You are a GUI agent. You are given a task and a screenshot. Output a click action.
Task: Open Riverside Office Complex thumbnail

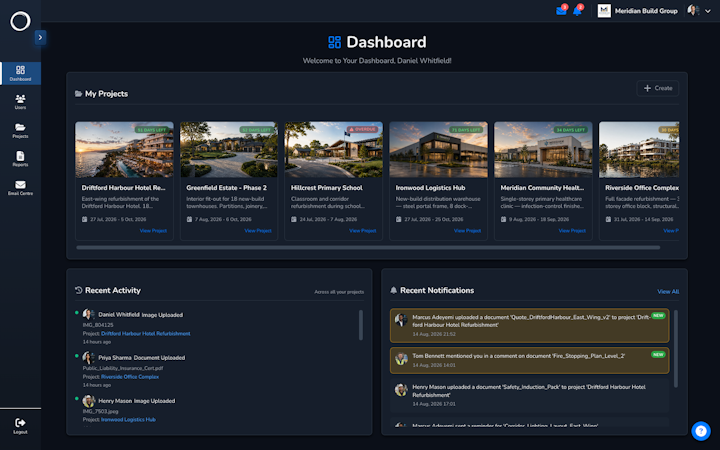pyautogui.click(x=639, y=149)
